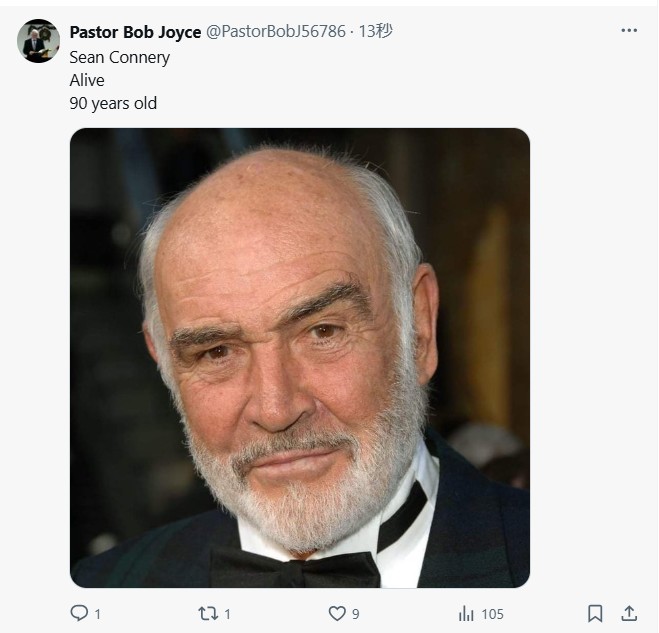
Task: Click the 13秒 timestamp link
Action: click(x=375, y=32)
